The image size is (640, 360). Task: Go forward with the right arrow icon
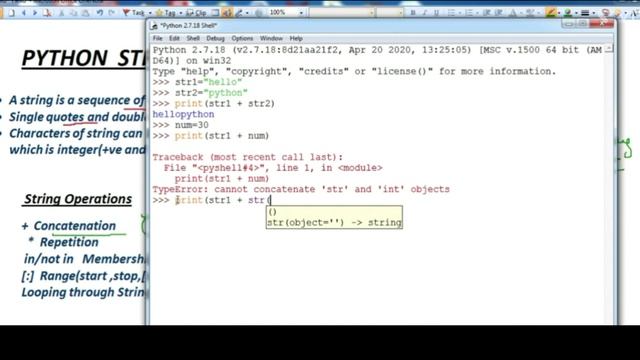35,13
